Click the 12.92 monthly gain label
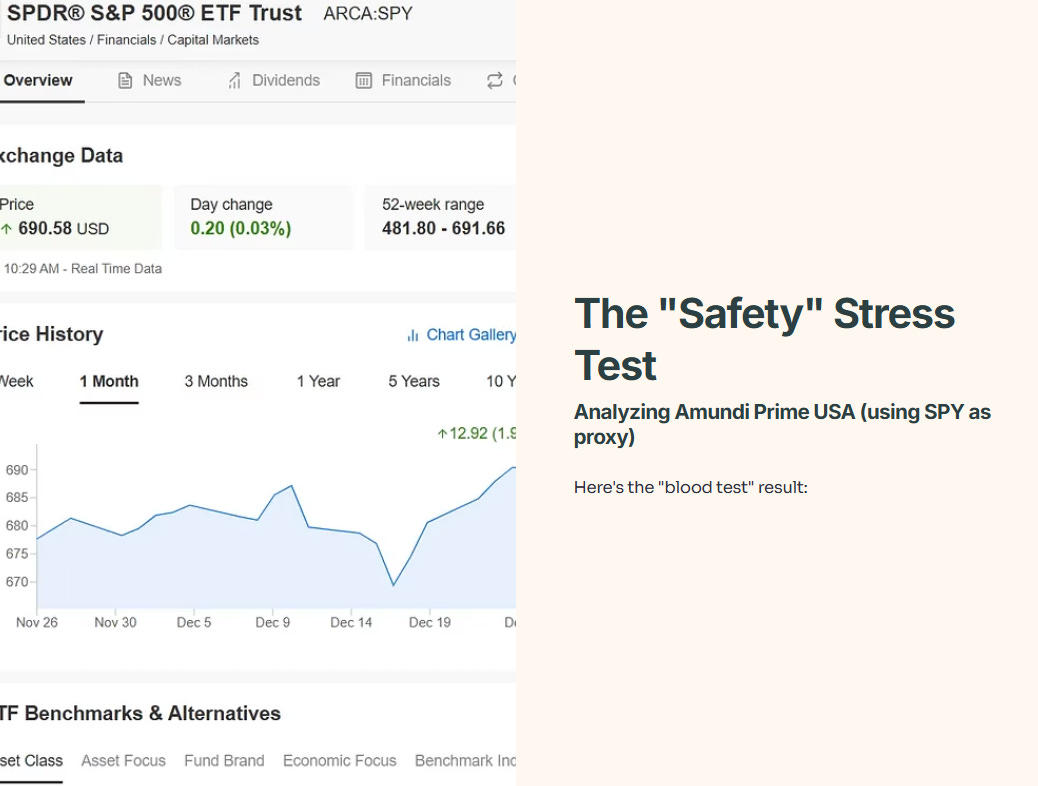This screenshot has height=786, width=1038. (477, 434)
